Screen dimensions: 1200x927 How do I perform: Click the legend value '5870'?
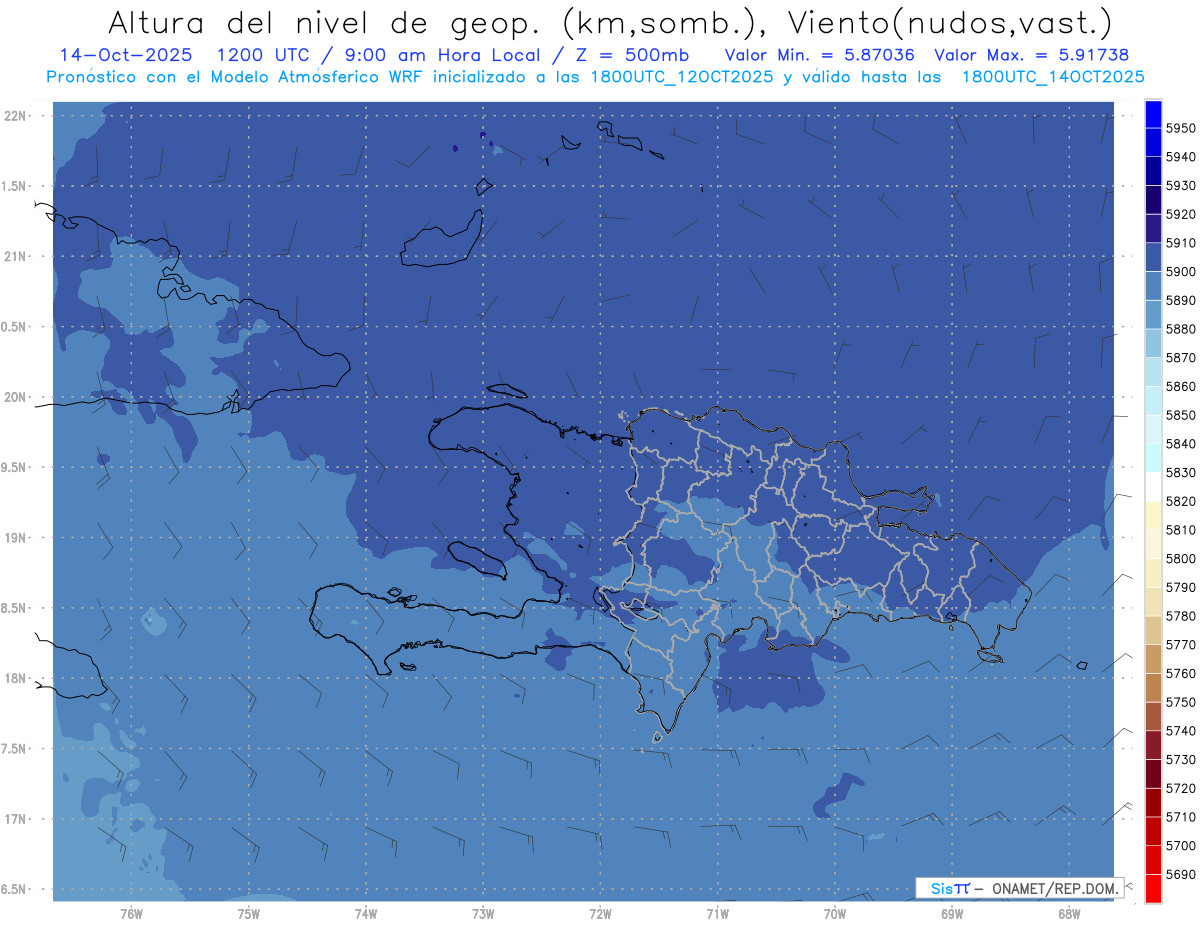pyautogui.click(x=1181, y=358)
